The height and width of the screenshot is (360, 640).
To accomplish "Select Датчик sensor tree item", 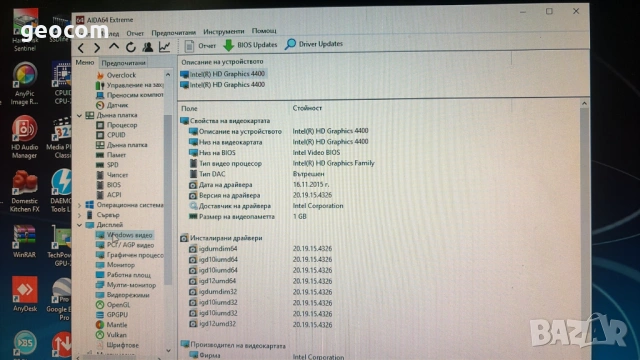I will tap(112, 105).
